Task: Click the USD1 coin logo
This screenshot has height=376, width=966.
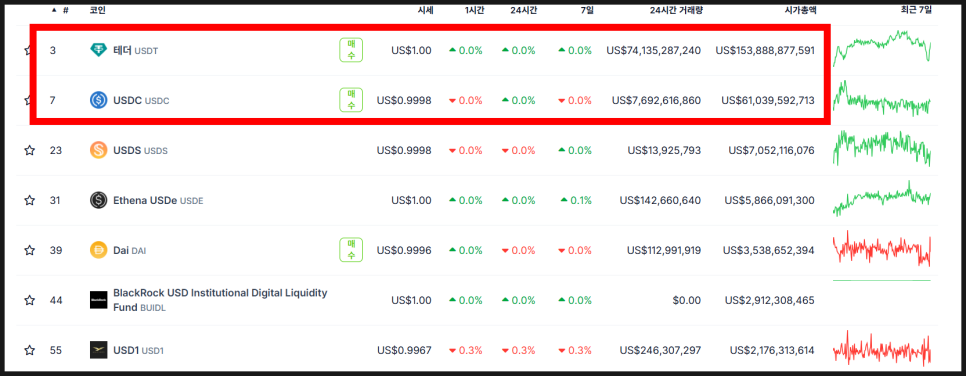Action: coord(99,350)
